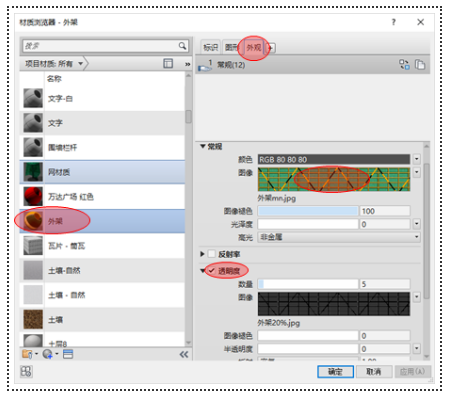Open the create material dropdown arrow
This screenshot has width=449, height=394.
coord(57,354)
